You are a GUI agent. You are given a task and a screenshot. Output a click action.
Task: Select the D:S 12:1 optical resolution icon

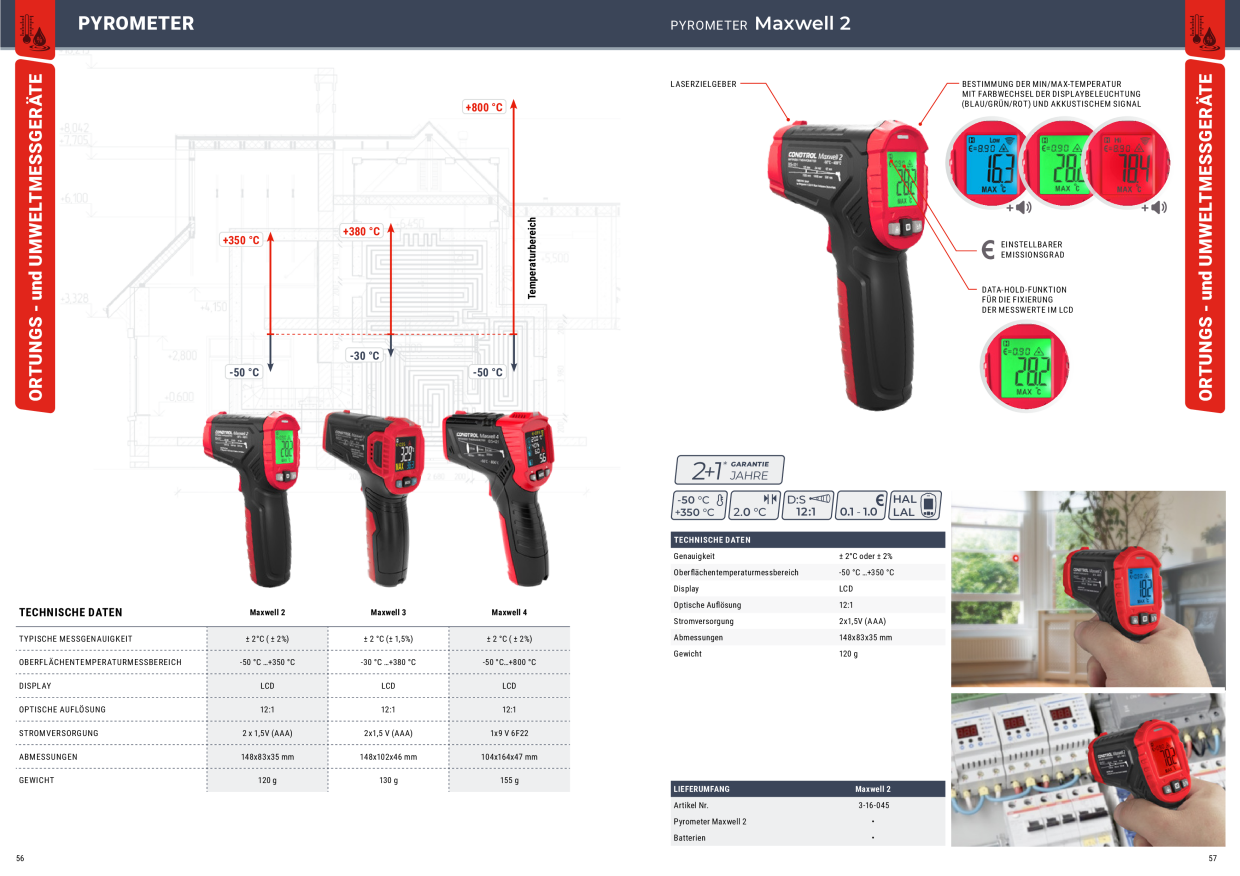click(x=807, y=505)
